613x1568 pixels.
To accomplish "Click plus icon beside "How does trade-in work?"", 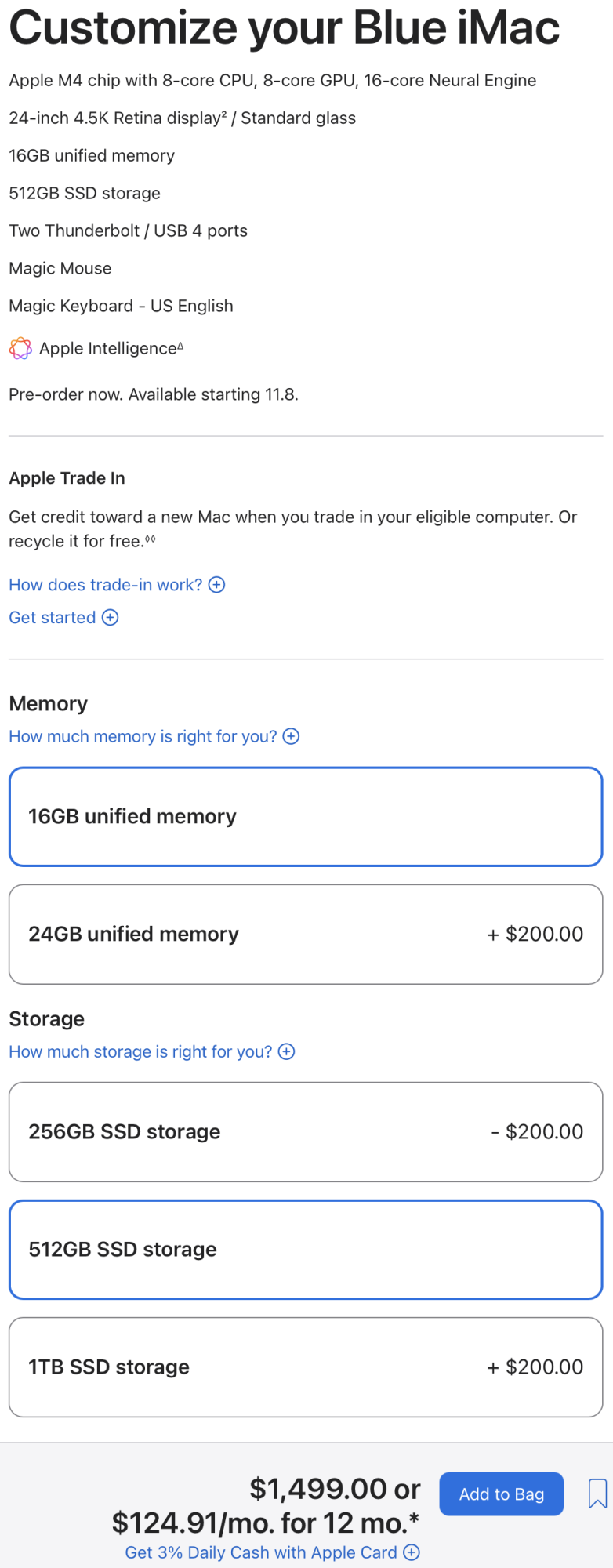I will [217, 585].
